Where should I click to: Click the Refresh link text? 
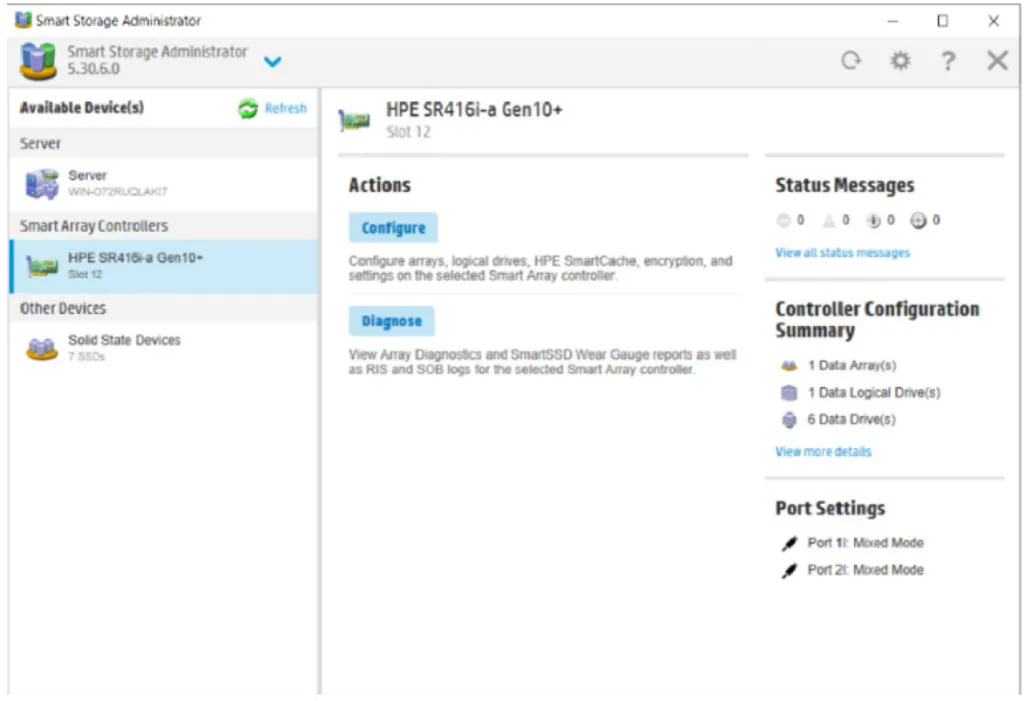[x=285, y=108]
